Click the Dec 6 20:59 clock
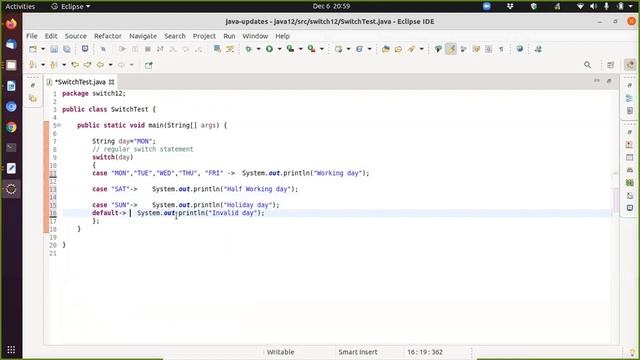Screen dimensions: 640x360 (331, 6)
